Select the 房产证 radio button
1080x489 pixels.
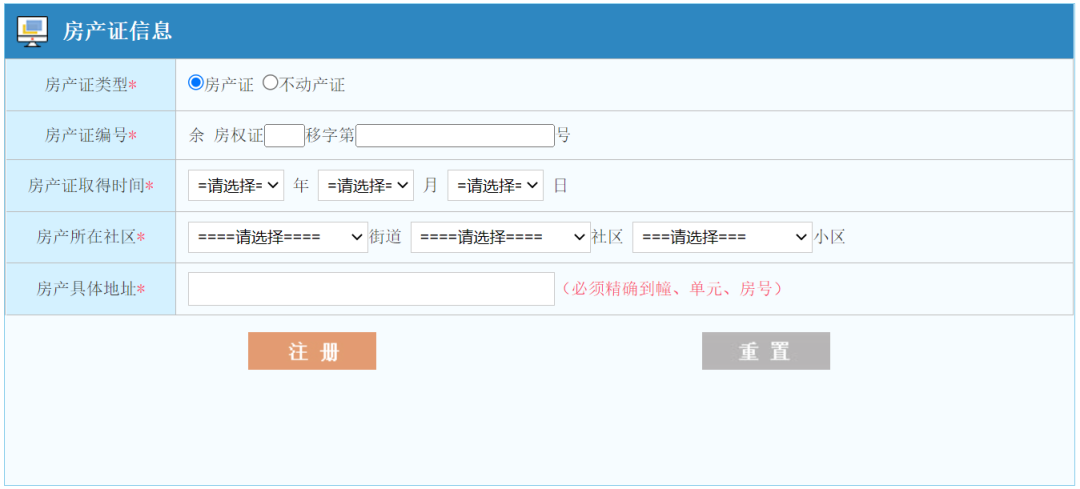click(x=196, y=83)
